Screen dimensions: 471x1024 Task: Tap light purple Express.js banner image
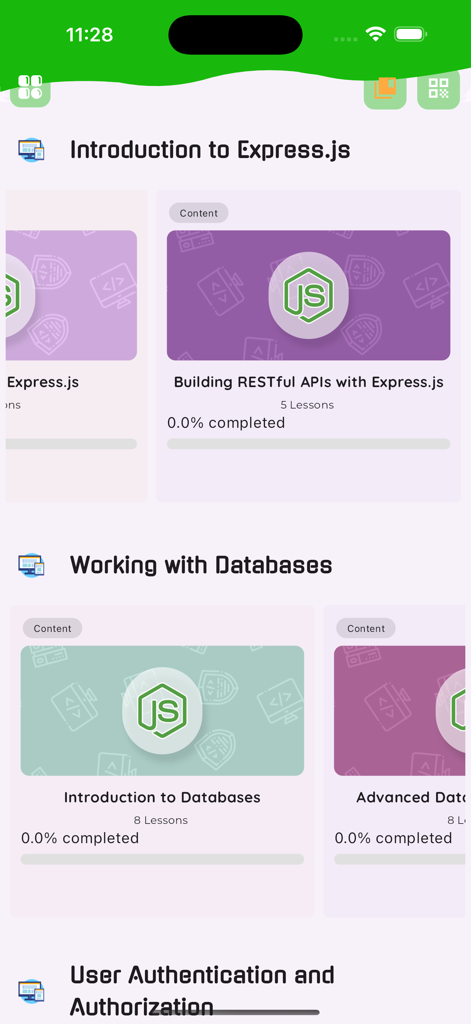(72, 295)
